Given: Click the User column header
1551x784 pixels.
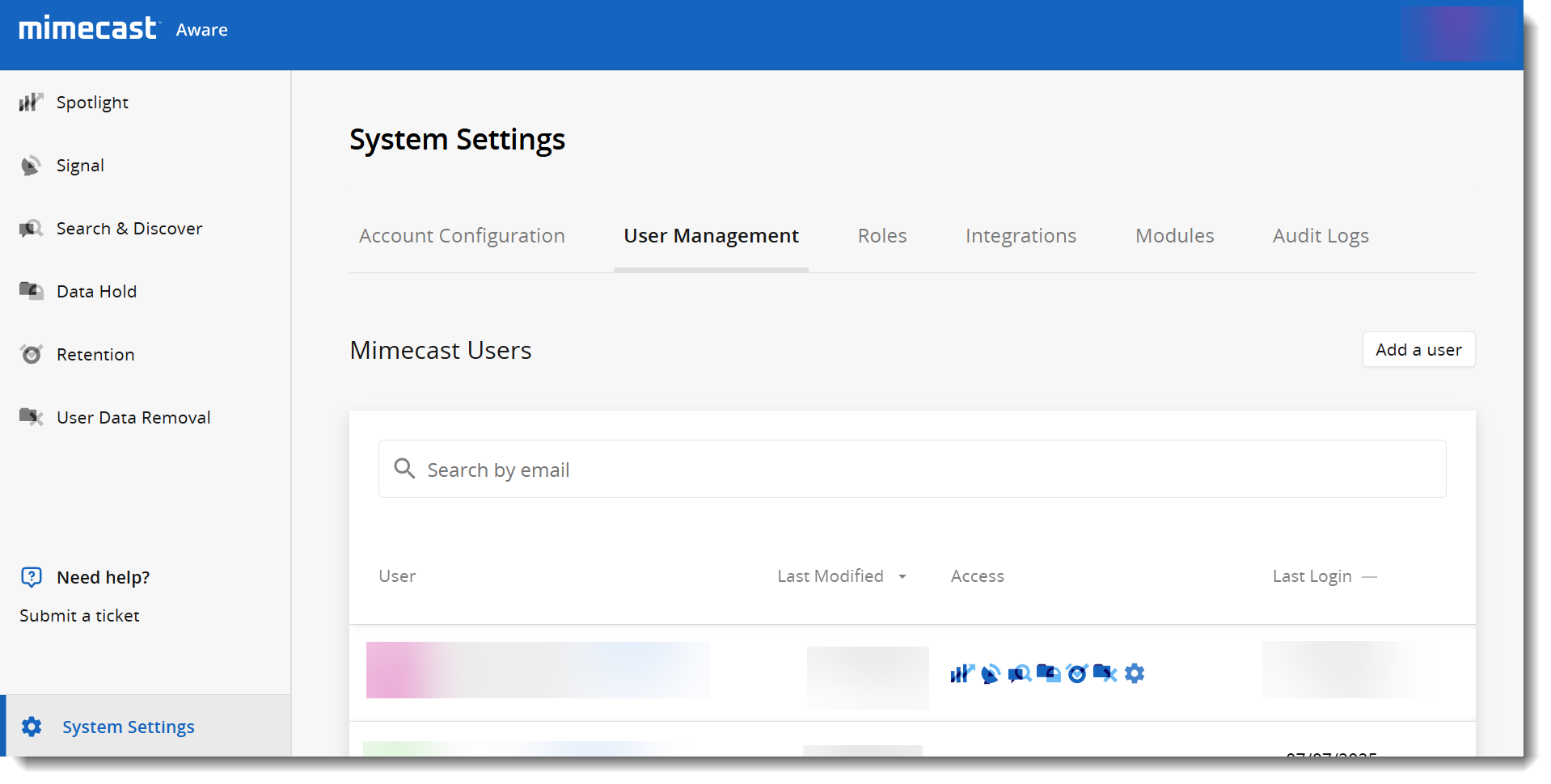Looking at the screenshot, I should [397, 576].
